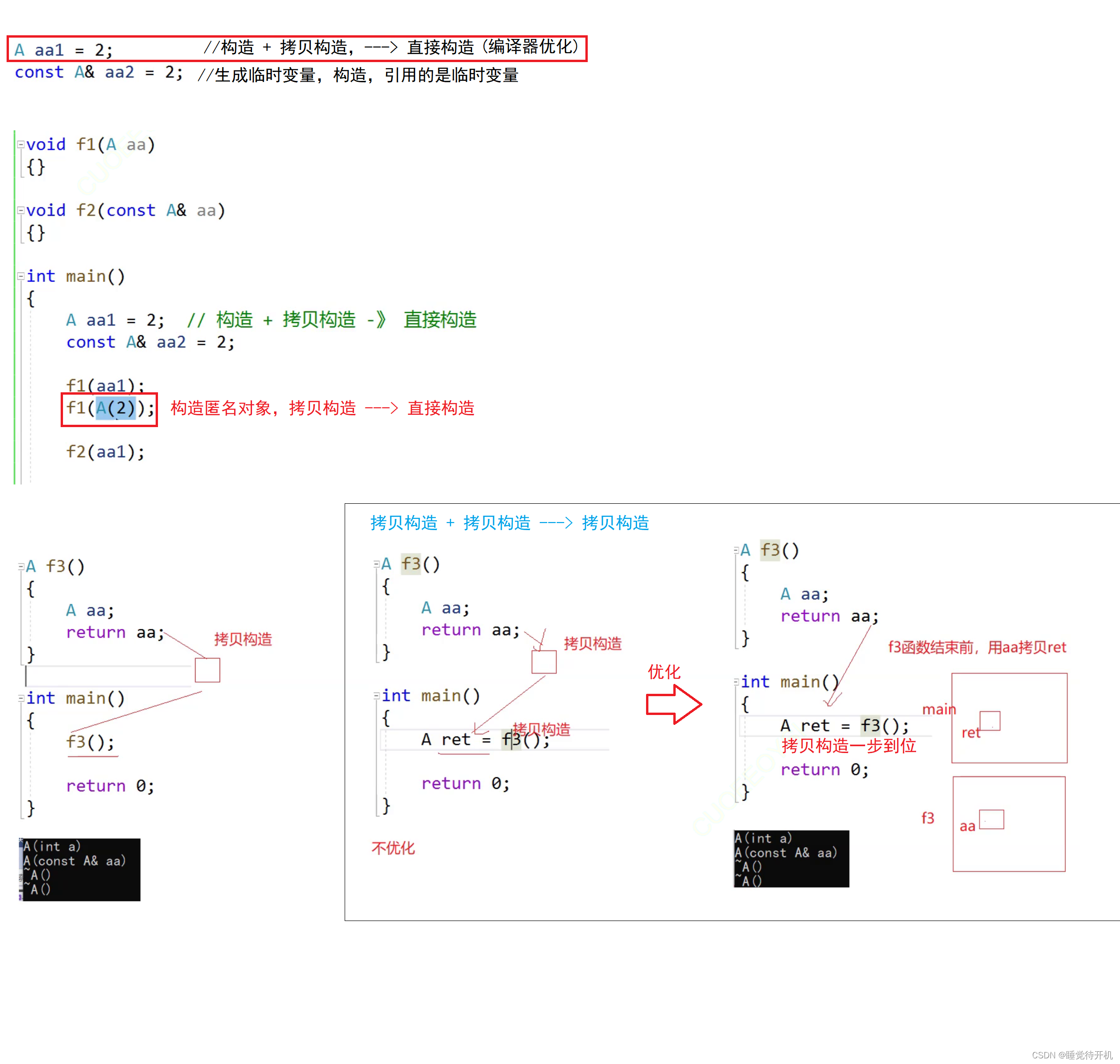1120x1064 pixels.
Task: Click the text 拷贝构造一步到位
Action: point(849,745)
